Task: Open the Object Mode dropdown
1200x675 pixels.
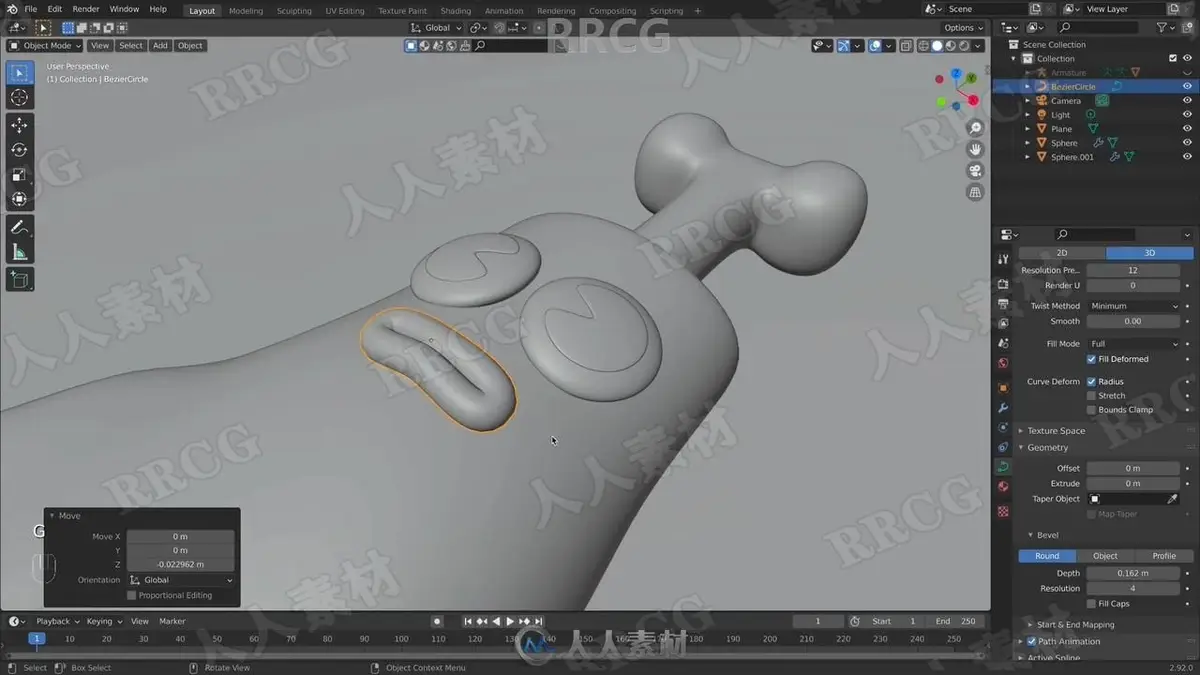Action: tap(47, 45)
